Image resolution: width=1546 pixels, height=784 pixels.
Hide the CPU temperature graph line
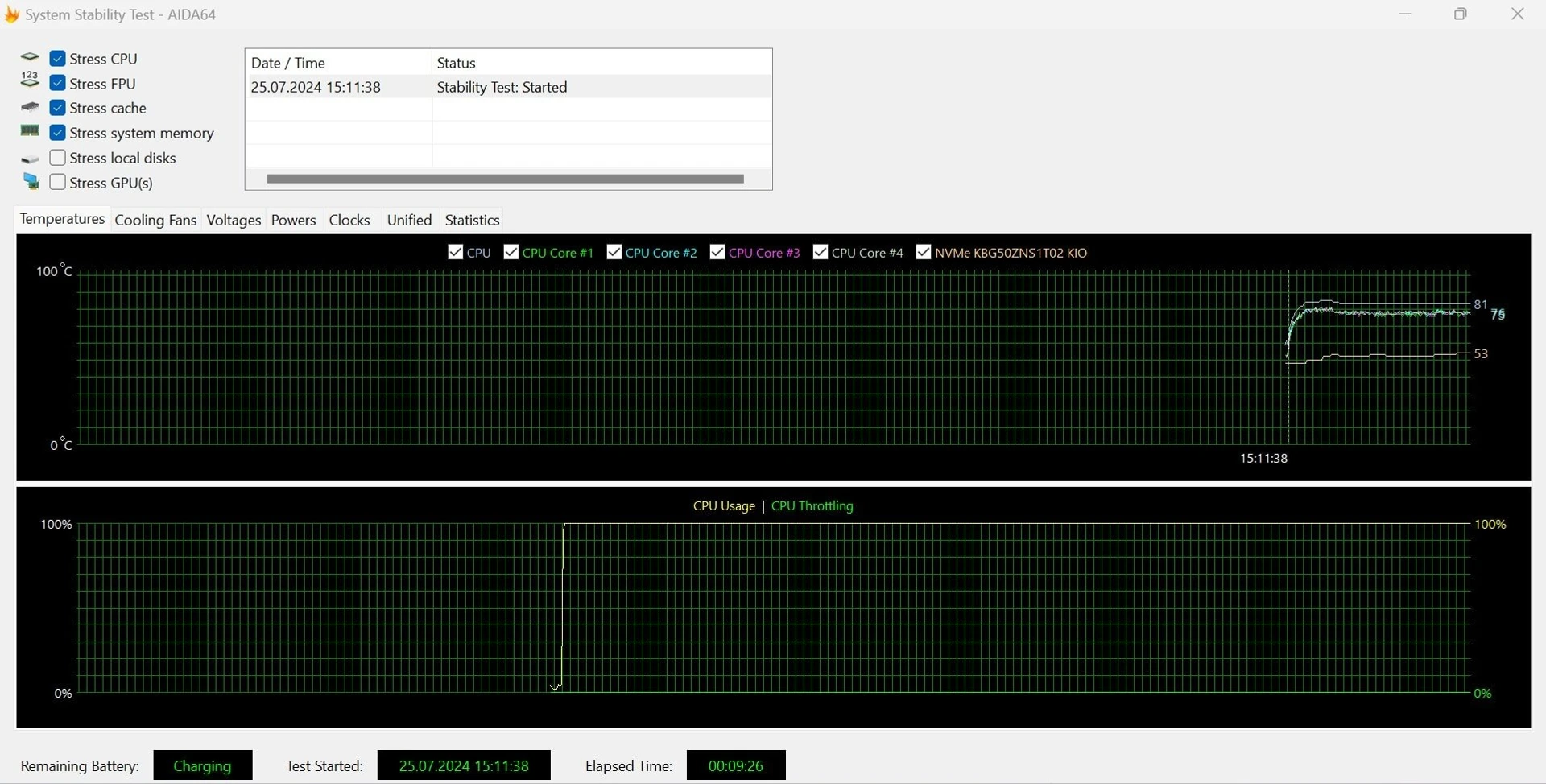(456, 252)
